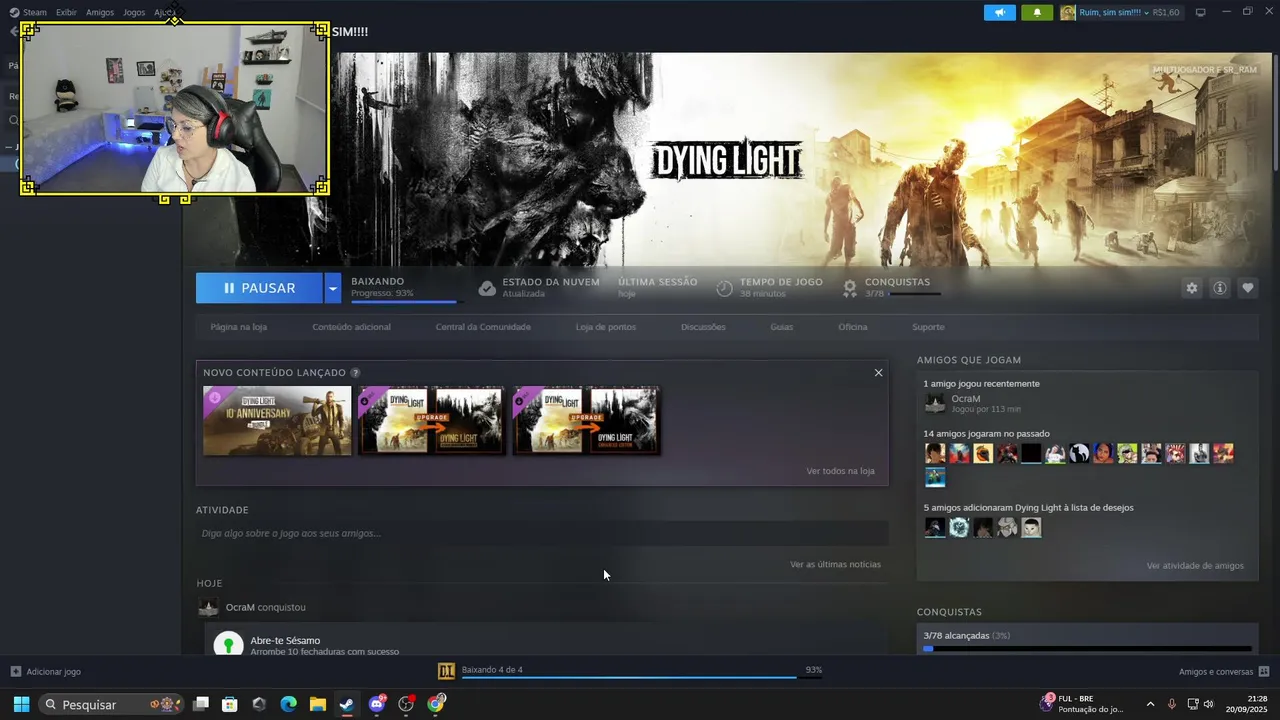This screenshot has height=720, width=1280.
Task: Click Adicionar jogo button
Action: tap(45, 671)
